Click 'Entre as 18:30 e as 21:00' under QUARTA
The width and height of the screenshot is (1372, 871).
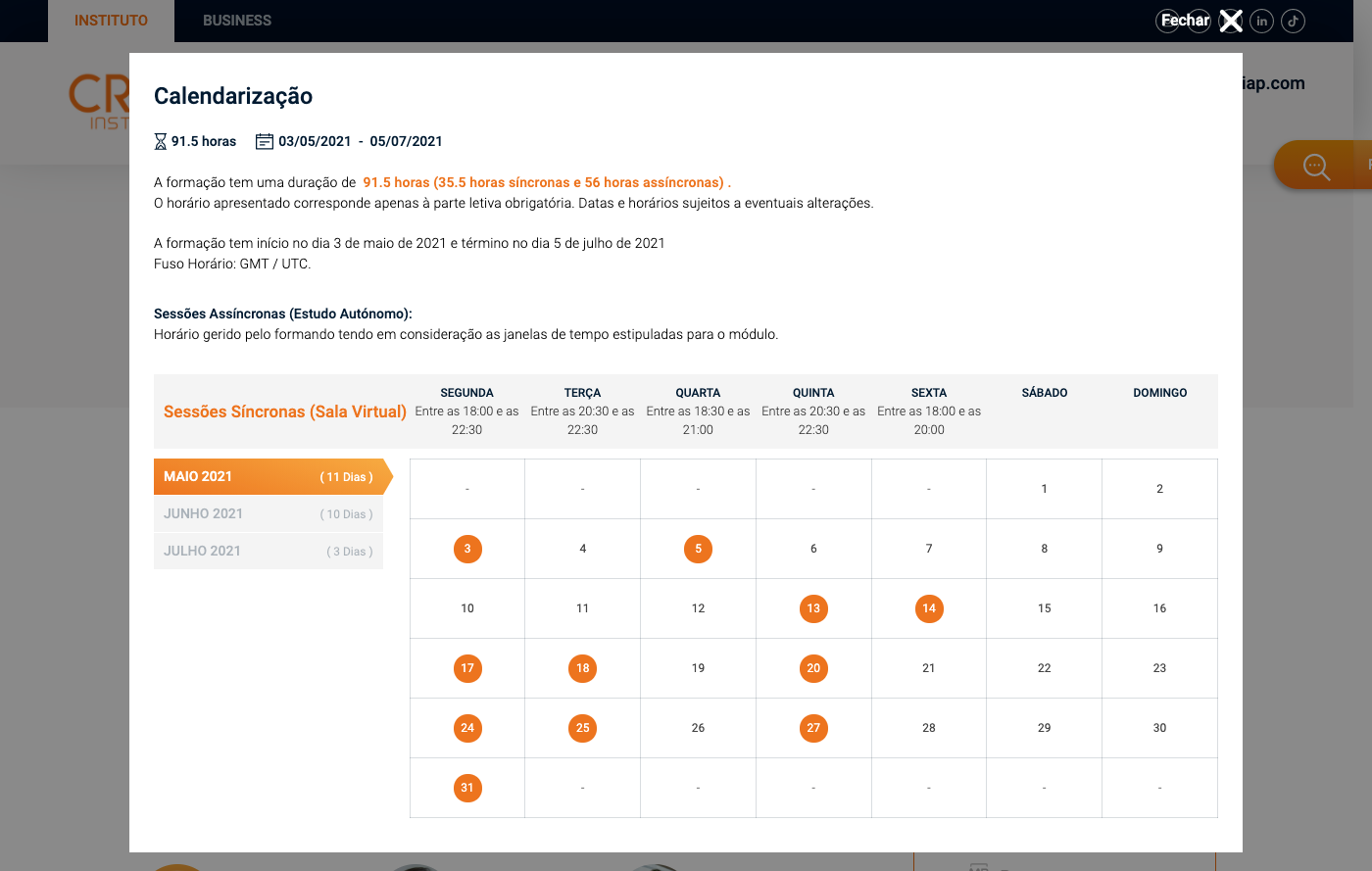click(698, 420)
